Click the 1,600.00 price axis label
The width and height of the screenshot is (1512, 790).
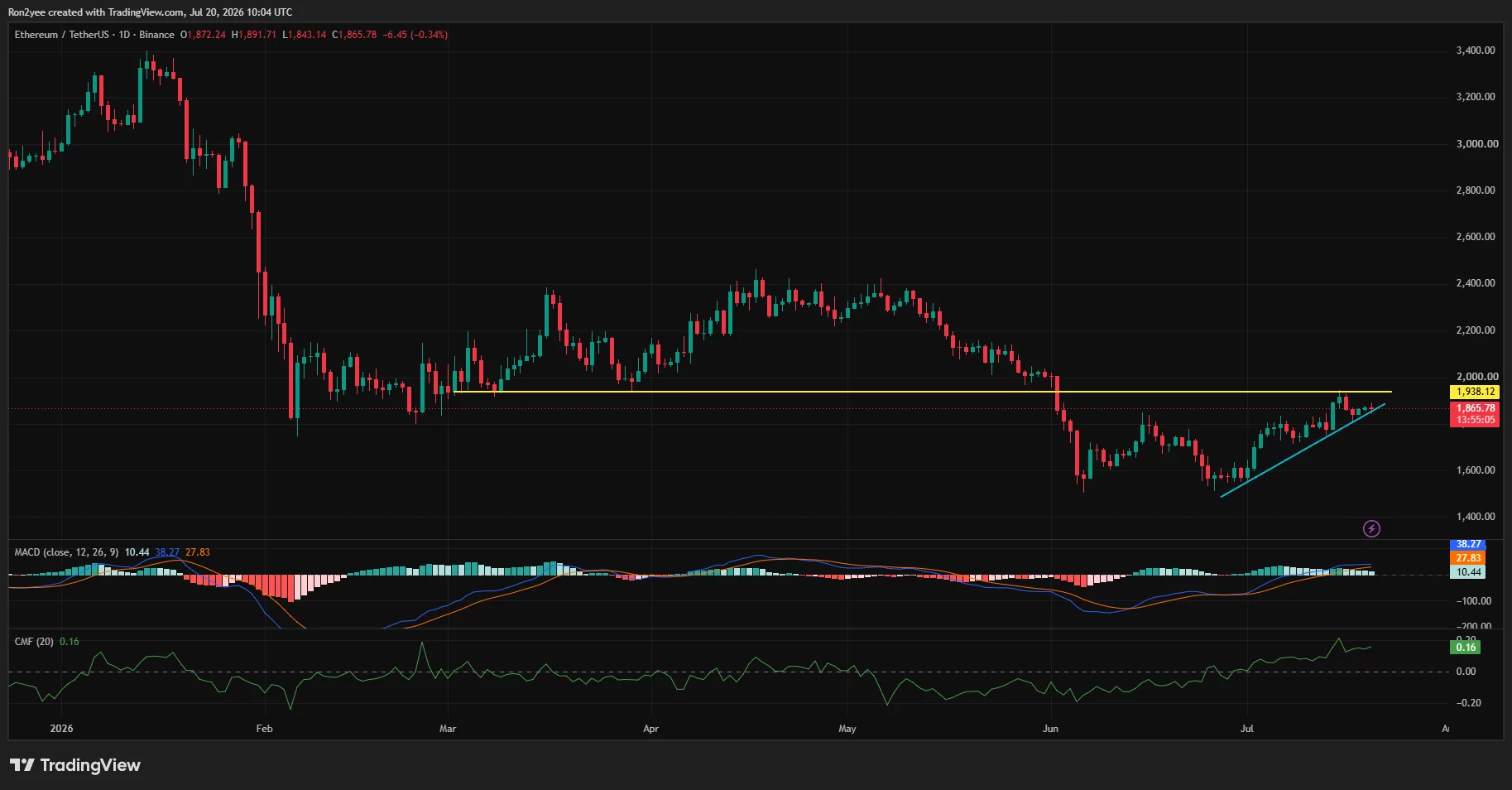(x=1476, y=470)
